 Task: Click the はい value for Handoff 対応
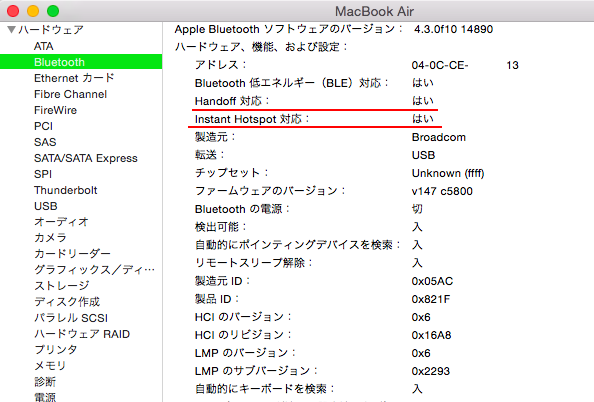point(423,101)
